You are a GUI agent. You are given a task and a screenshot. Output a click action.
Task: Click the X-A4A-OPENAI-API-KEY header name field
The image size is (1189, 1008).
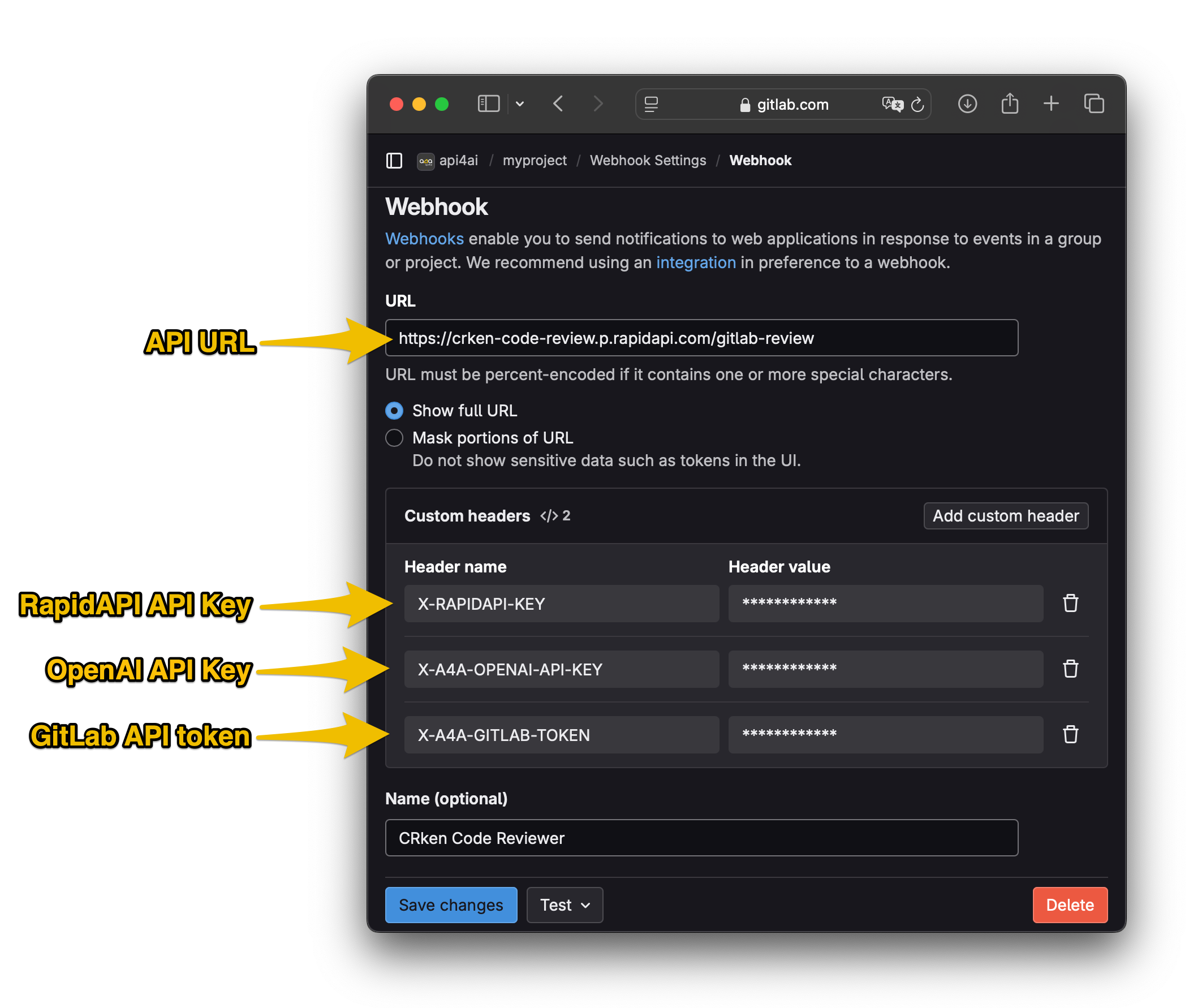pyautogui.click(x=561, y=669)
